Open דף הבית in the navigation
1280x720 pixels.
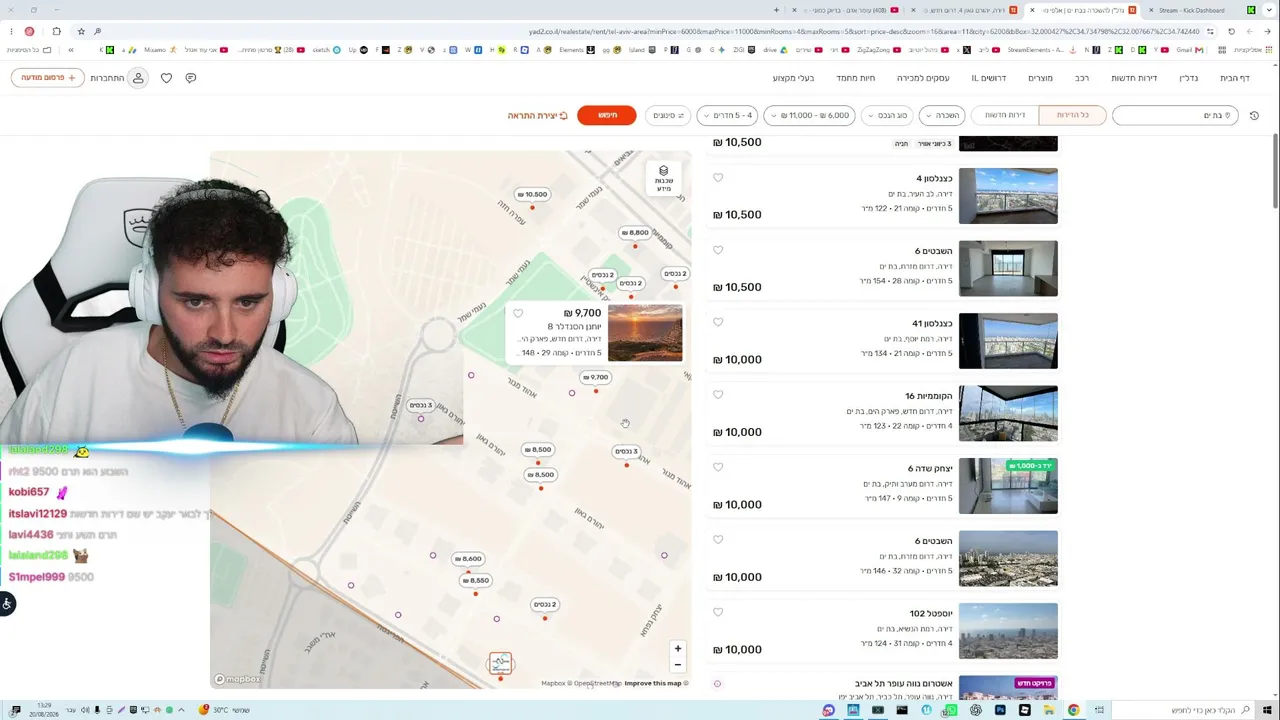pos(1235,78)
